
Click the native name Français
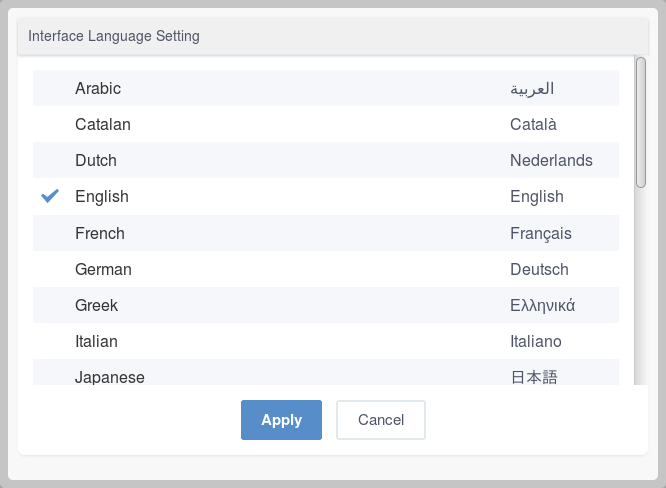coord(541,234)
